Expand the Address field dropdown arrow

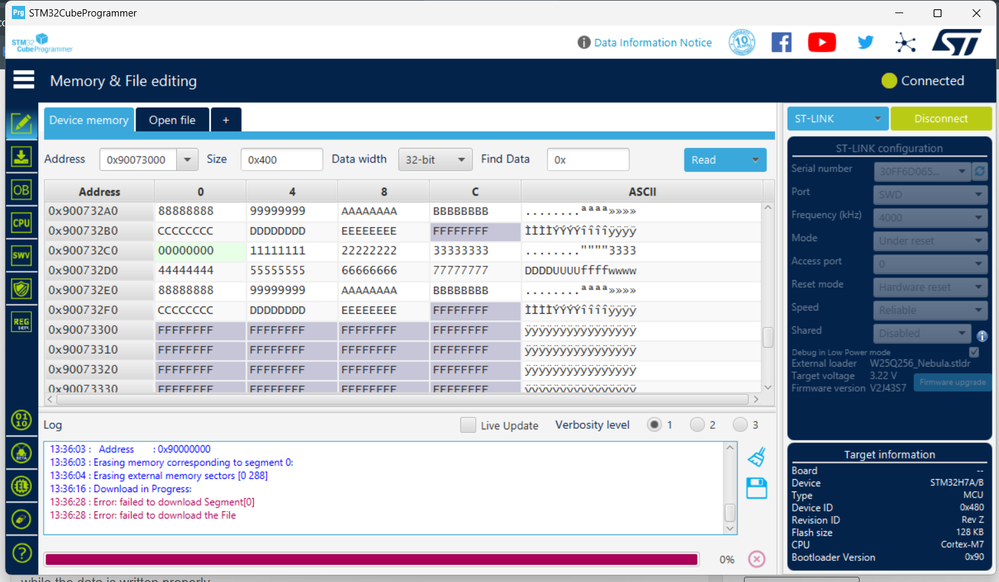[186, 158]
